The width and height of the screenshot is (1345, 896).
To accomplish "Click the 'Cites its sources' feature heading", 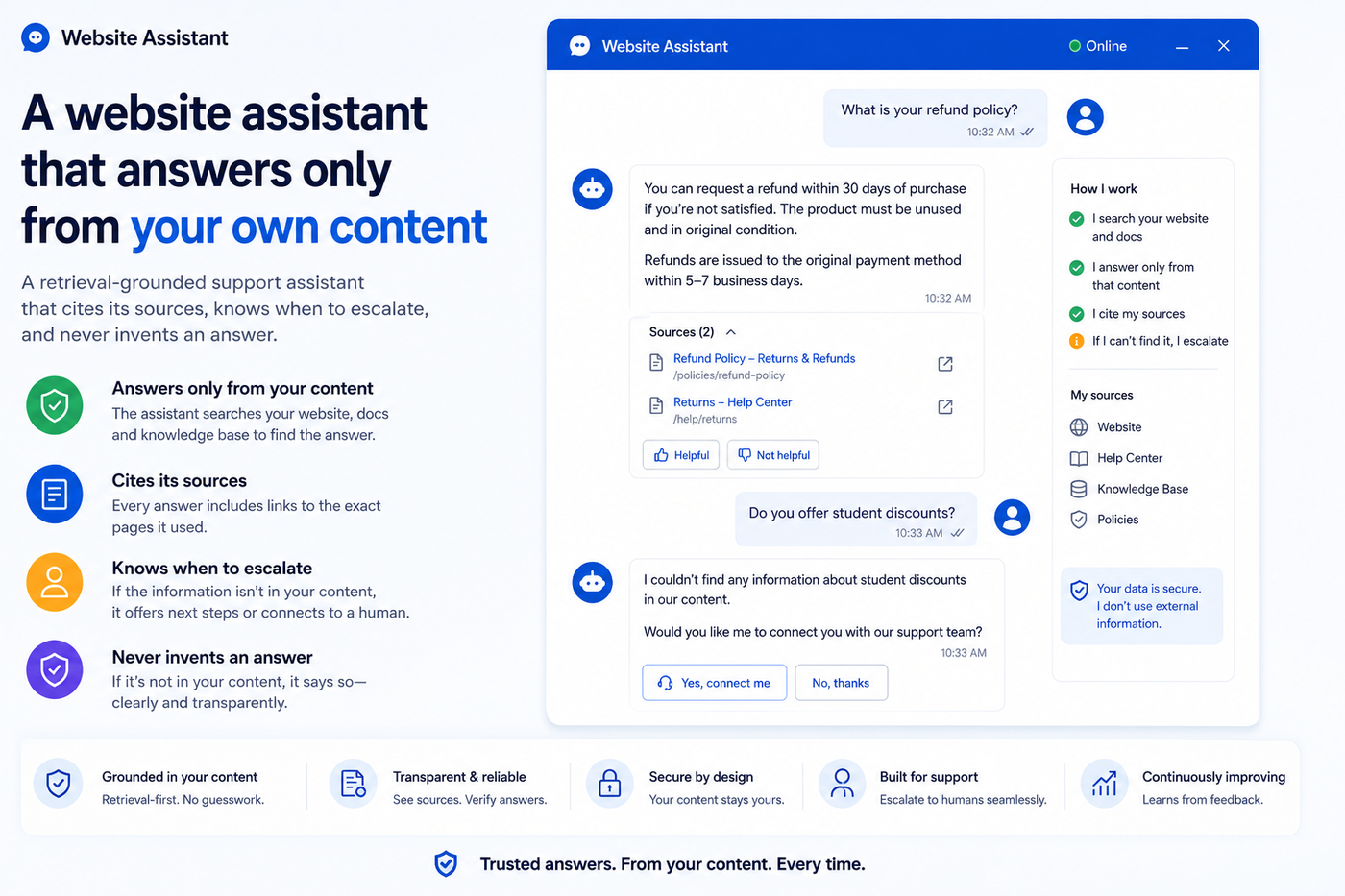I will (x=180, y=480).
